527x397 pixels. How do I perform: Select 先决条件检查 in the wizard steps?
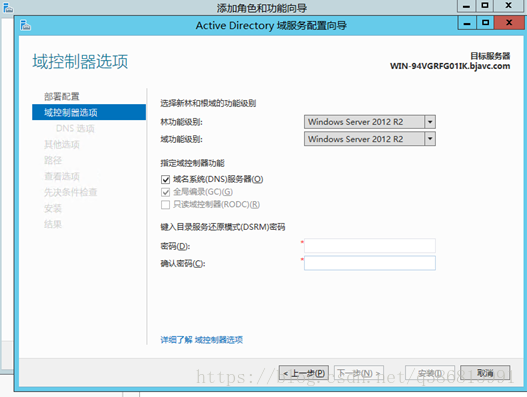71,192
